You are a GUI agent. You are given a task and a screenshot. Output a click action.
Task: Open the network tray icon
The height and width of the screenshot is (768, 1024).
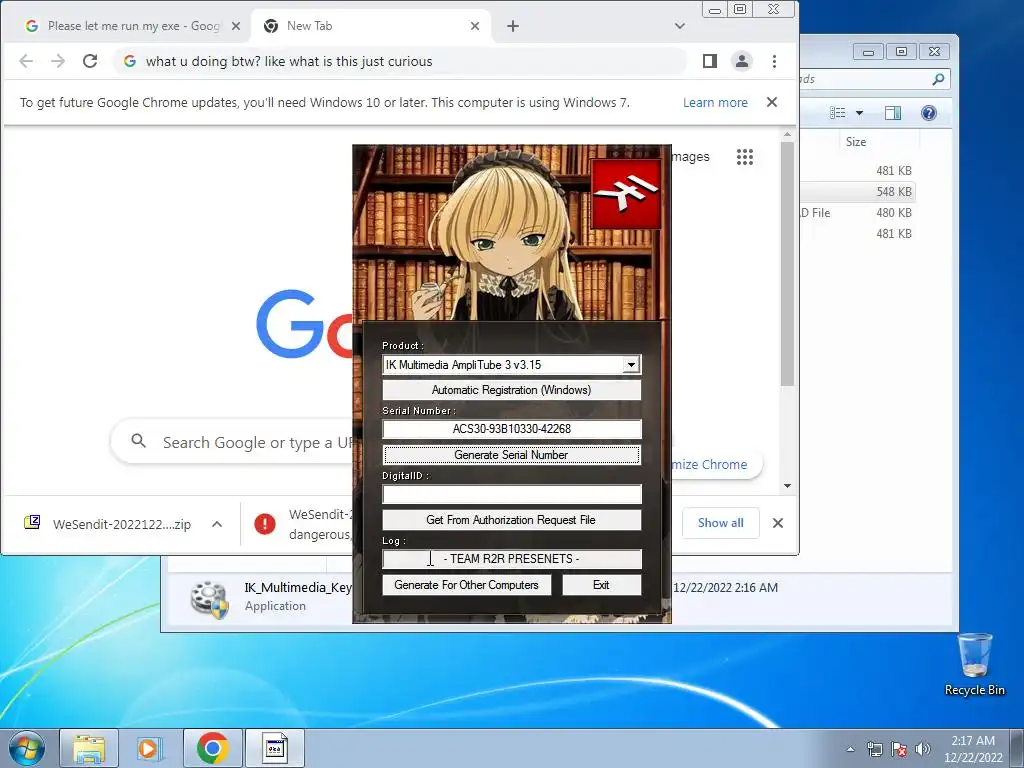click(x=874, y=749)
